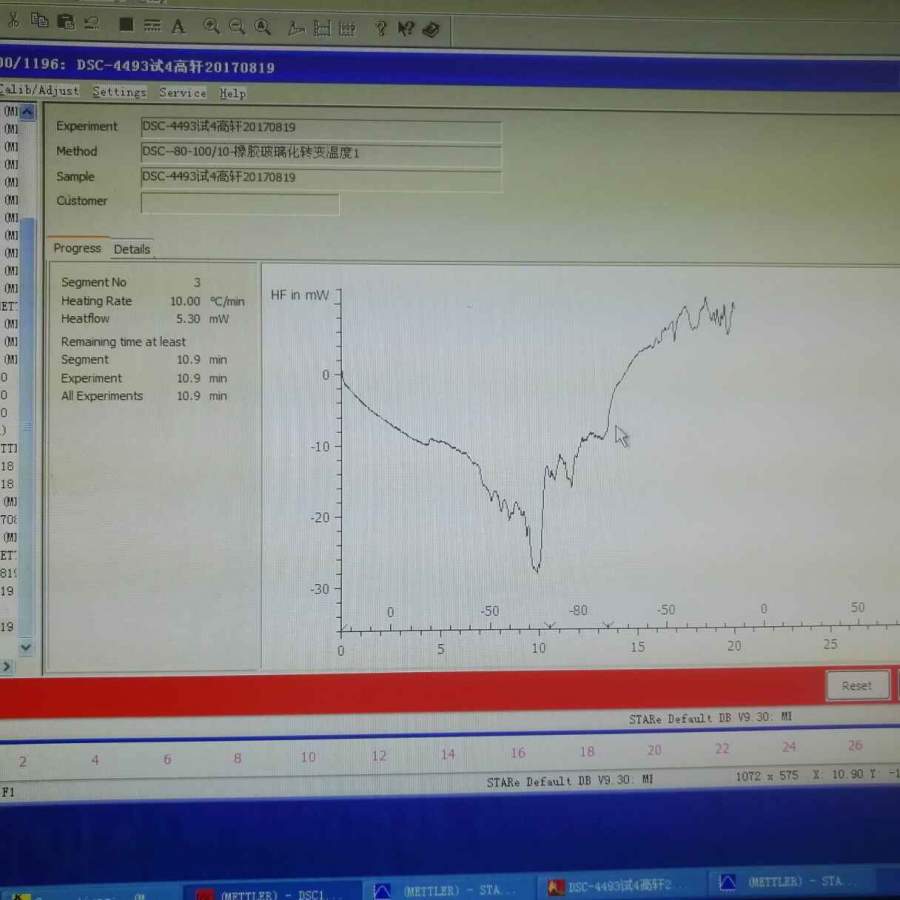Open the Calib/Adjust menu
The width and height of the screenshot is (900, 900).
click(39, 90)
